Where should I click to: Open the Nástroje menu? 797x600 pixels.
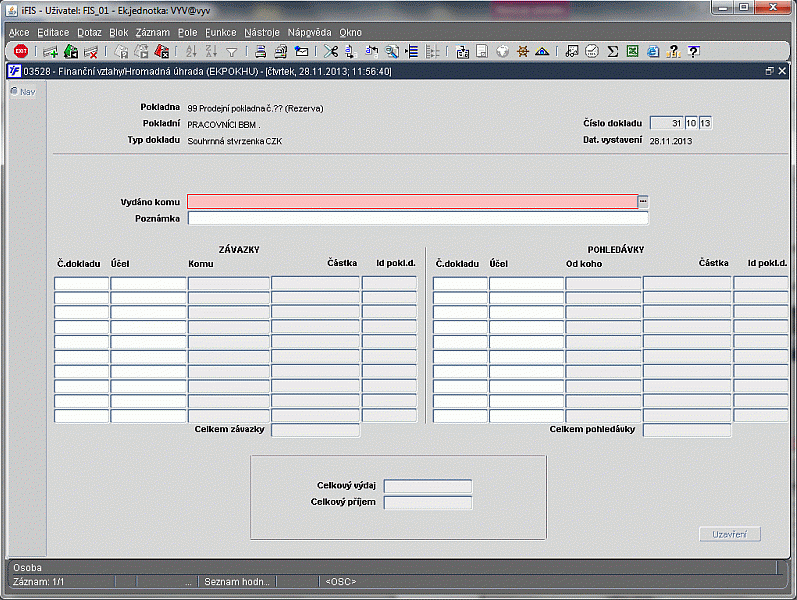pyautogui.click(x=261, y=33)
